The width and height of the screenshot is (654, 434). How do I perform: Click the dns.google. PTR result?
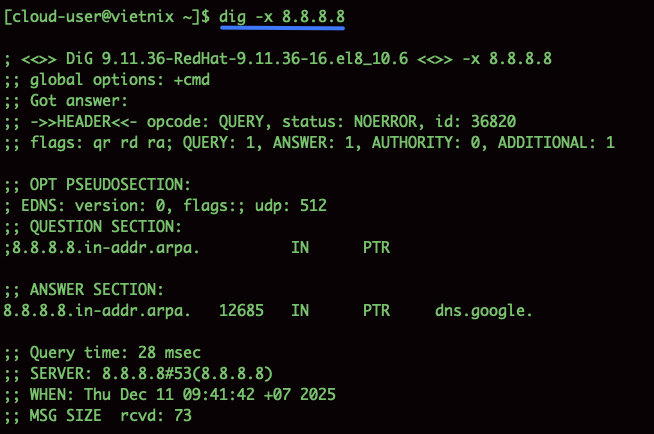[x=483, y=310]
